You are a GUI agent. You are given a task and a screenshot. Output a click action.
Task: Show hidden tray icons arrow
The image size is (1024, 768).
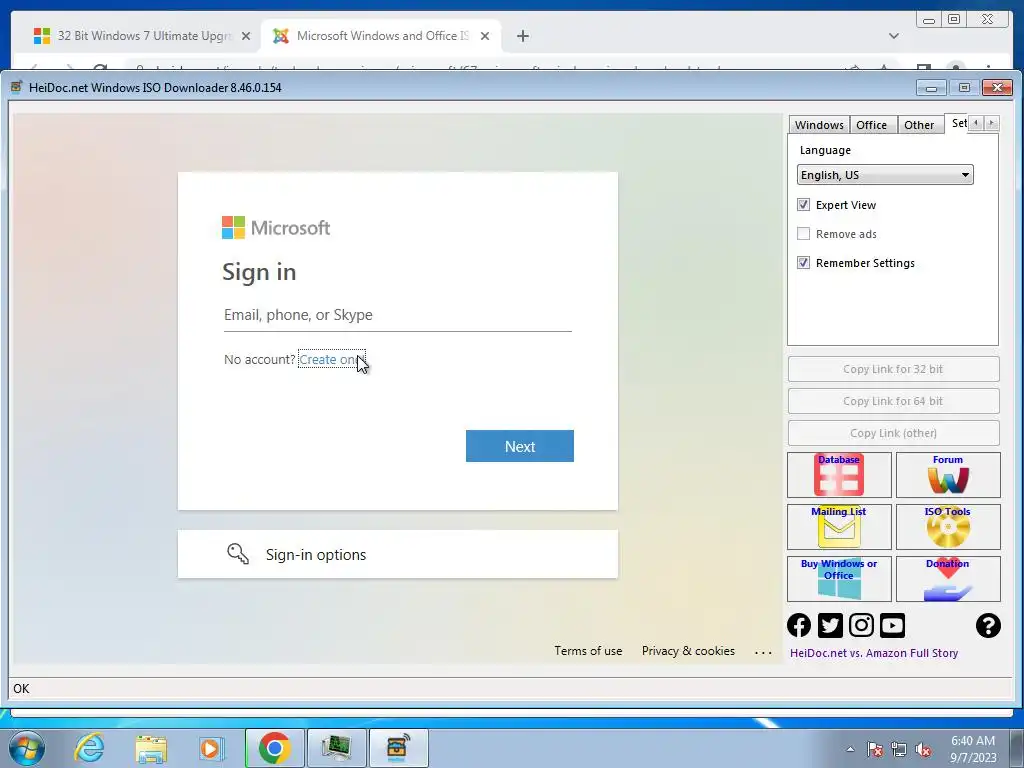850,749
